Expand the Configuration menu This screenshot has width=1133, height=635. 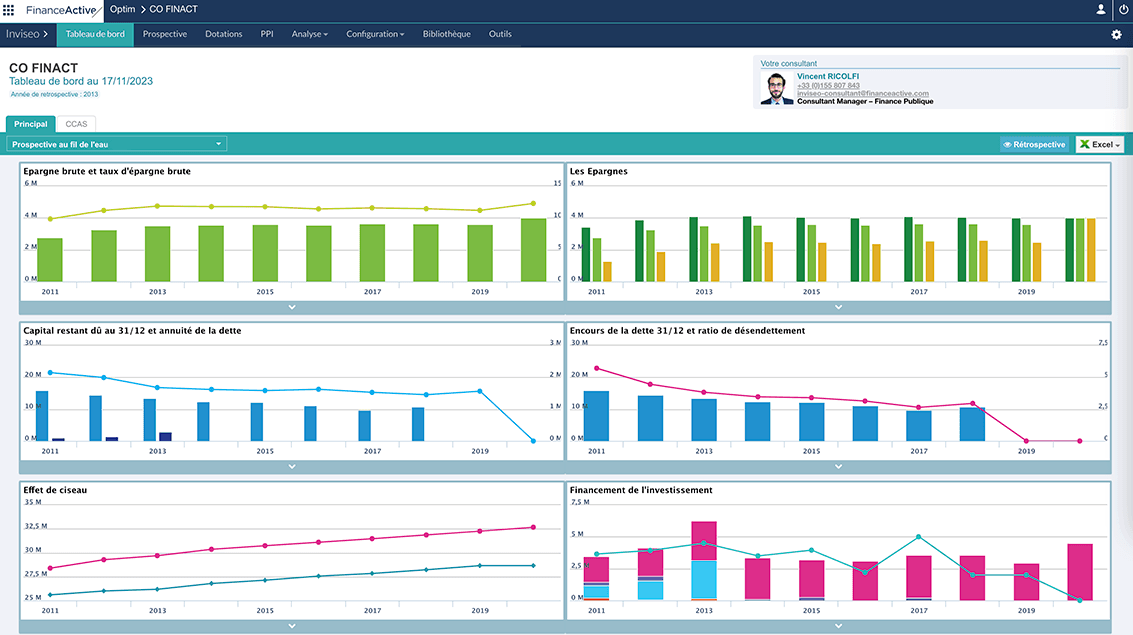pyautogui.click(x=375, y=34)
